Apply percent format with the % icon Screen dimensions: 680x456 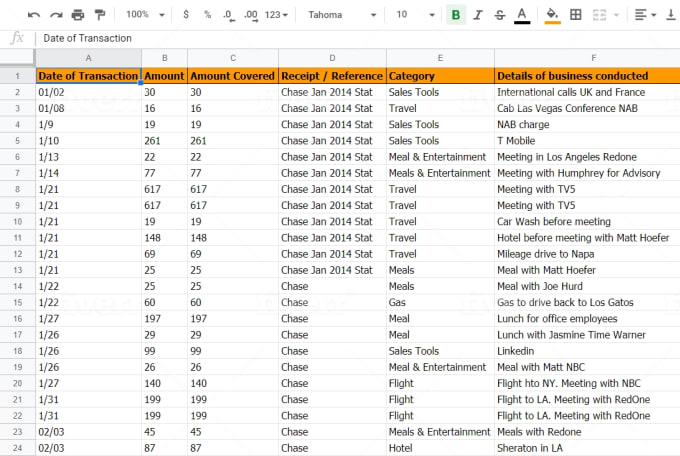click(207, 15)
